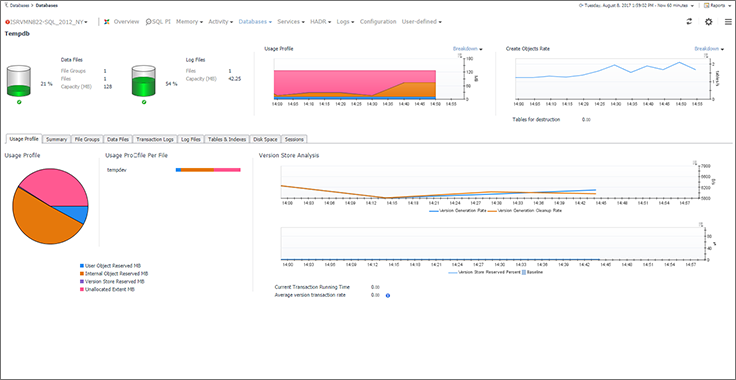Image resolution: width=736 pixels, height=380 pixels.
Task: Click User Object Reserved MB legend swatch
Action: tap(82, 266)
